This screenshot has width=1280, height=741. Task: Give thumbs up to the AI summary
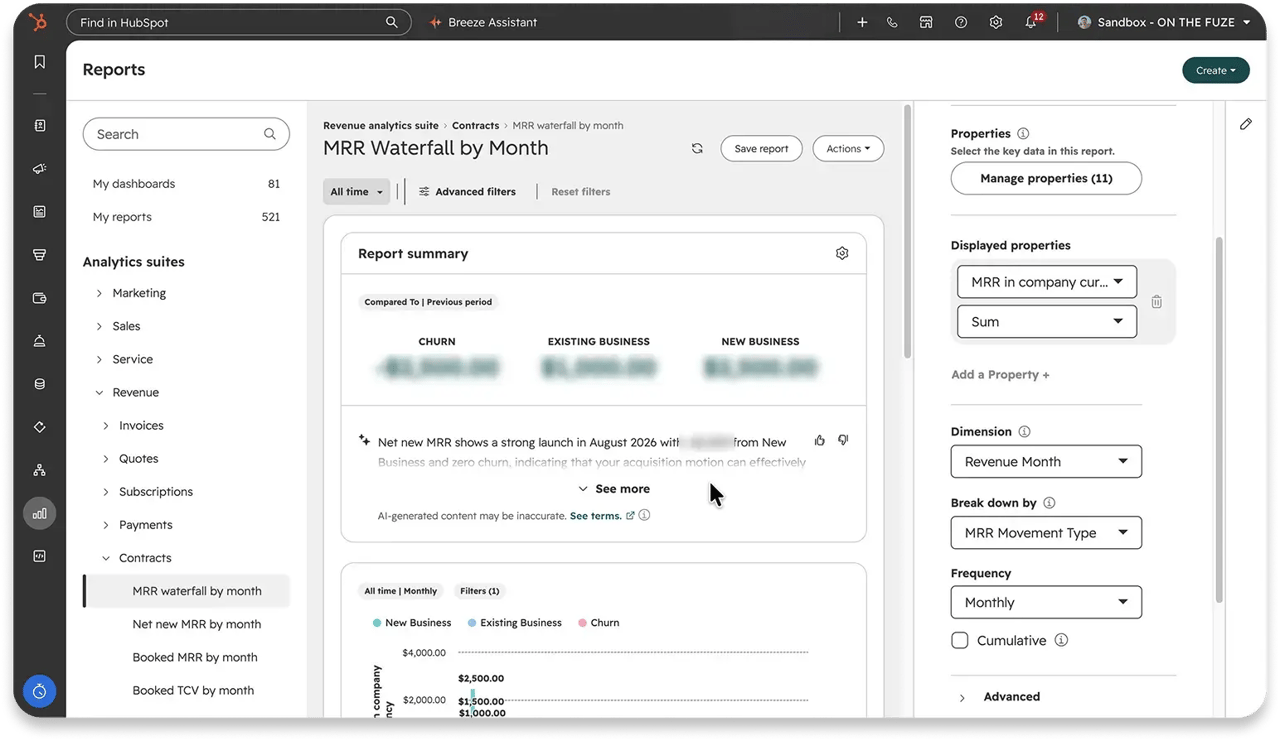(x=820, y=440)
